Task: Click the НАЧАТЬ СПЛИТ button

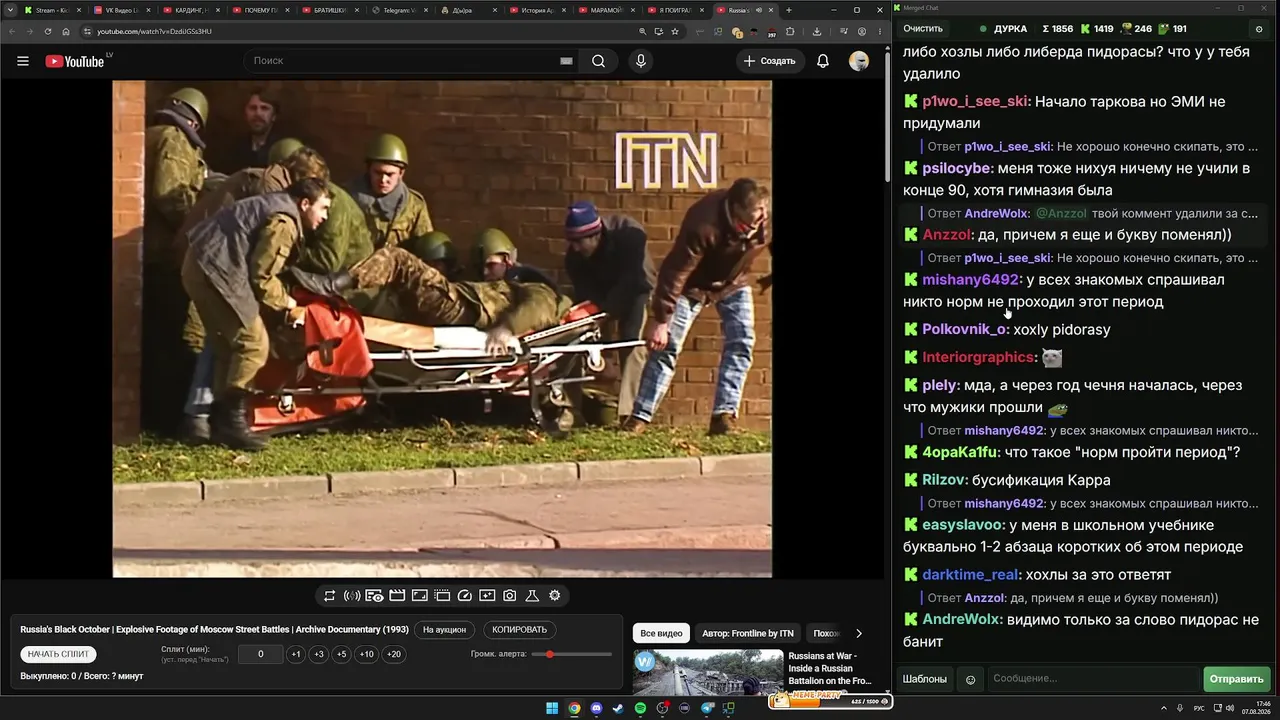Action: tap(58, 654)
